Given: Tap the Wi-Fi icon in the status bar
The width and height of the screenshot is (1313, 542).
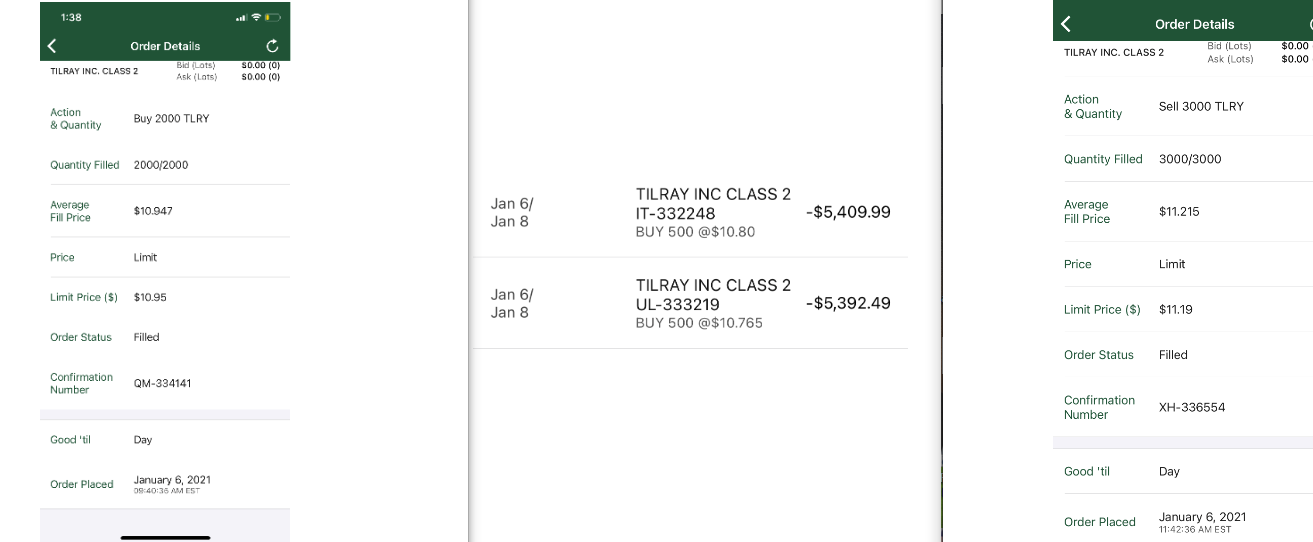Looking at the screenshot, I should point(256,18).
